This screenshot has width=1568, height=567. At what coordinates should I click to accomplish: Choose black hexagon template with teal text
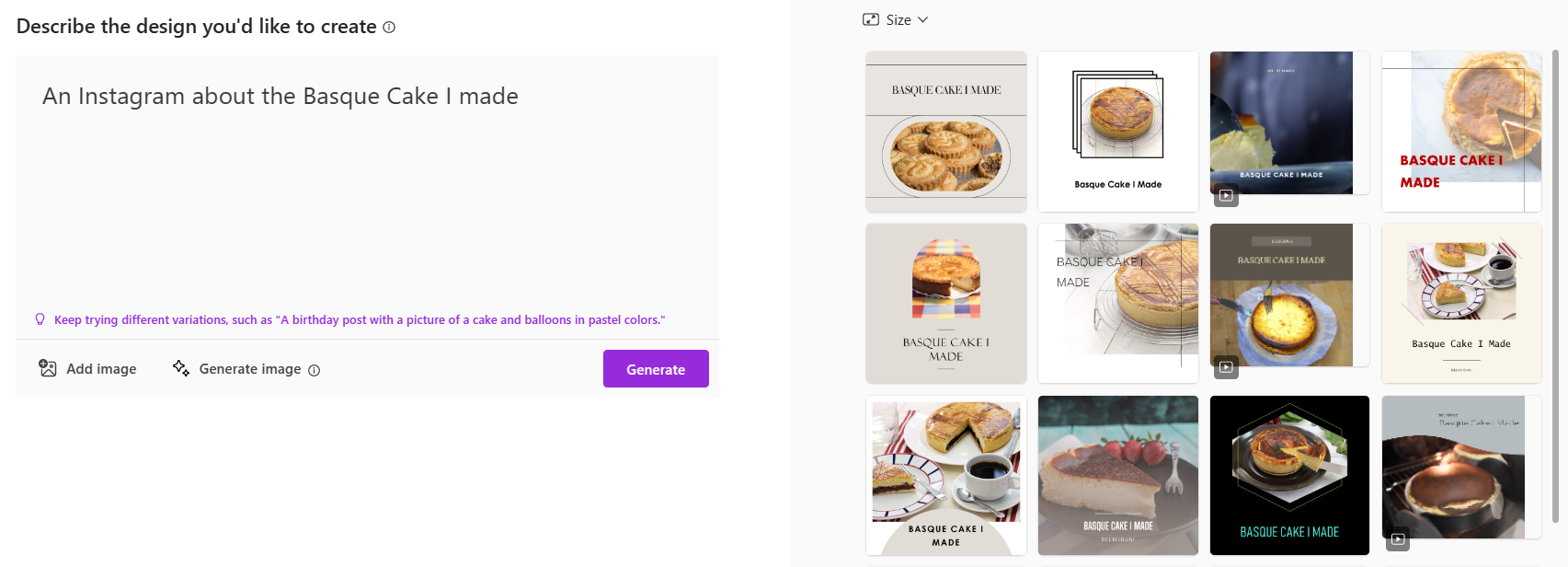click(x=1289, y=475)
